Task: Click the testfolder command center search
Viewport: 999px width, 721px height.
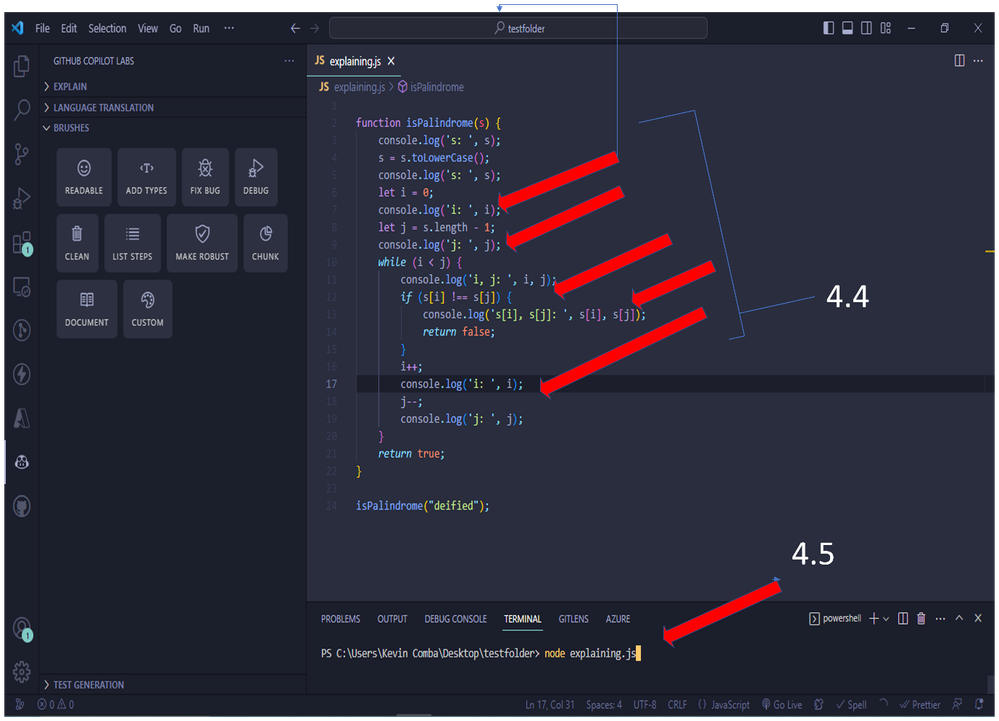Action: point(518,28)
